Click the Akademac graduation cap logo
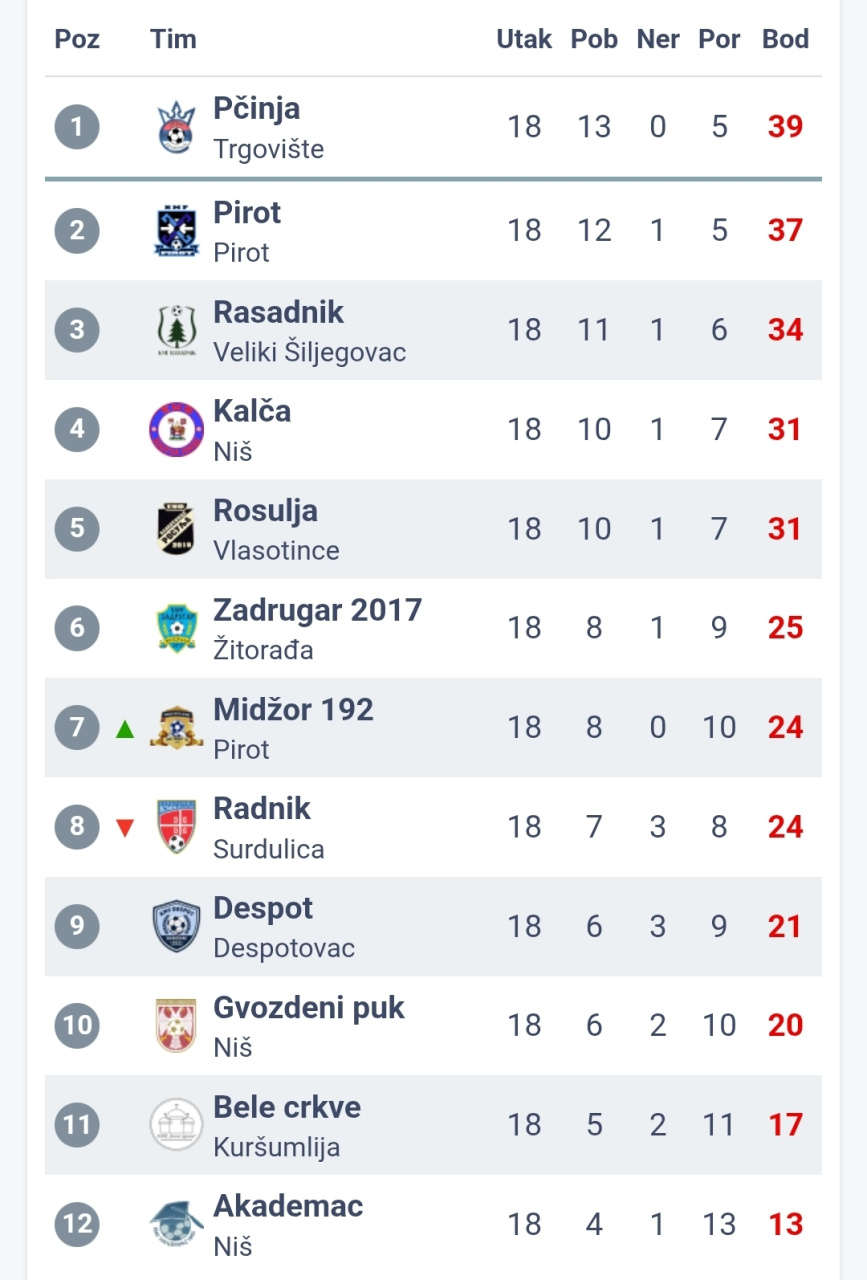This screenshot has height=1280, width=867. tap(176, 1224)
